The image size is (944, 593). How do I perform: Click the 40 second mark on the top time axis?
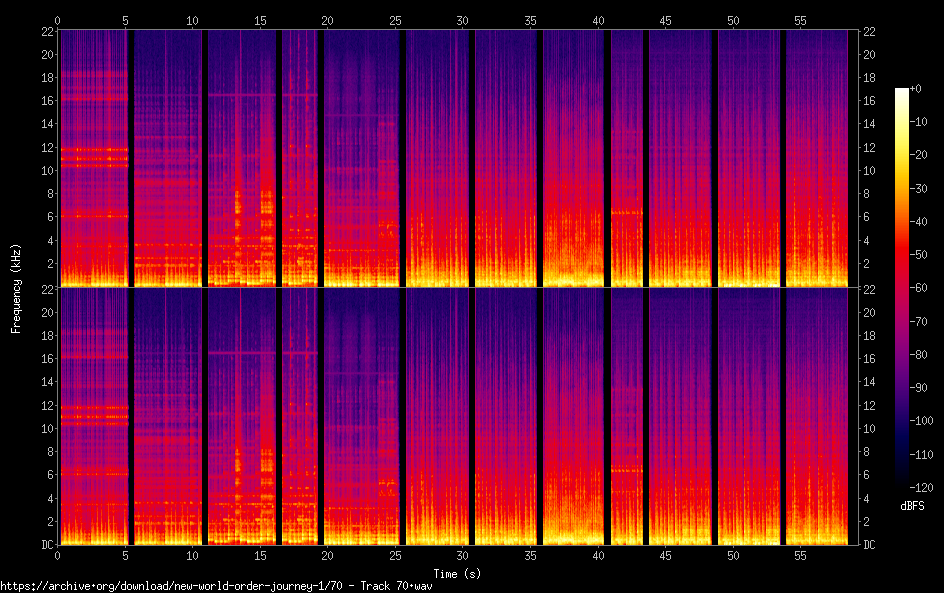click(x=598, y=20)
